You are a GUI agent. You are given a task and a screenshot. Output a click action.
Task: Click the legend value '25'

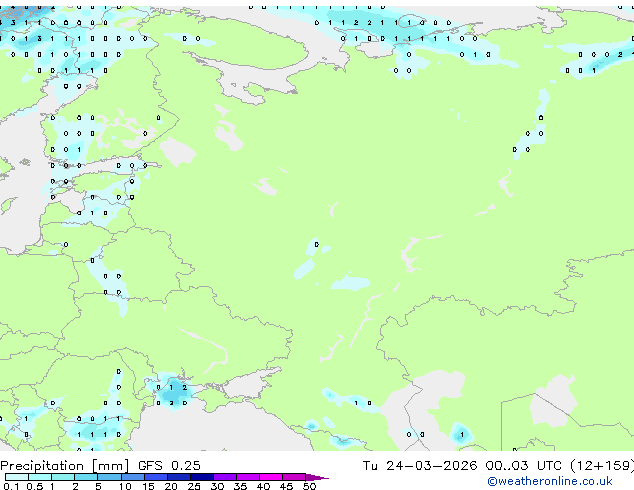194,486
